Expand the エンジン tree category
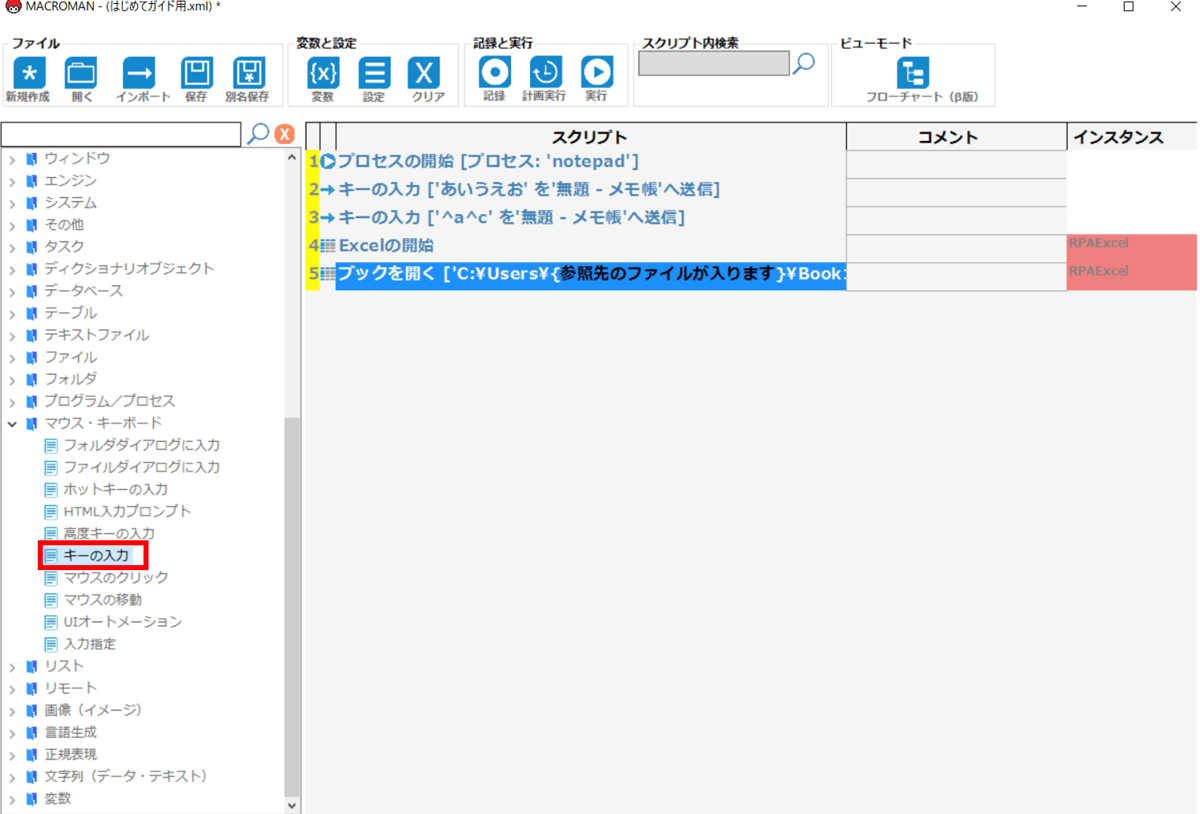This screenshot has width=1200, height=814. pos(13,181)
